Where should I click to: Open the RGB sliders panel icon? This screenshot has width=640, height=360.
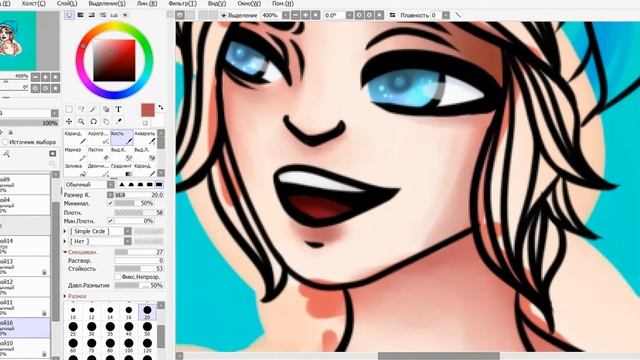tap(80, 15)
